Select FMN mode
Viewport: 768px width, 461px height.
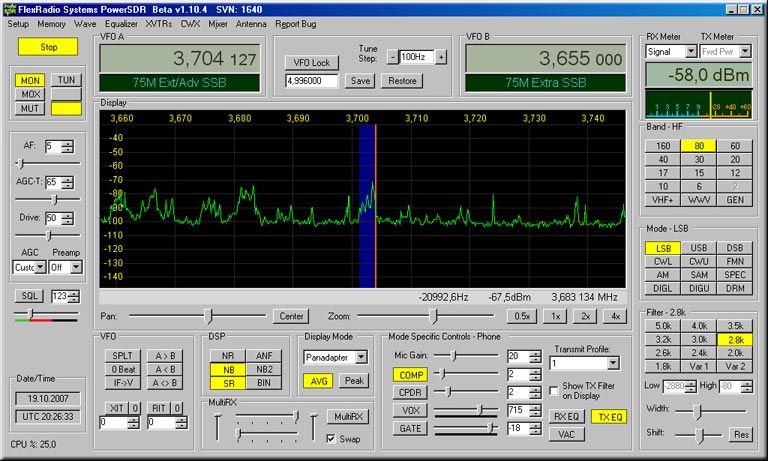735,262
